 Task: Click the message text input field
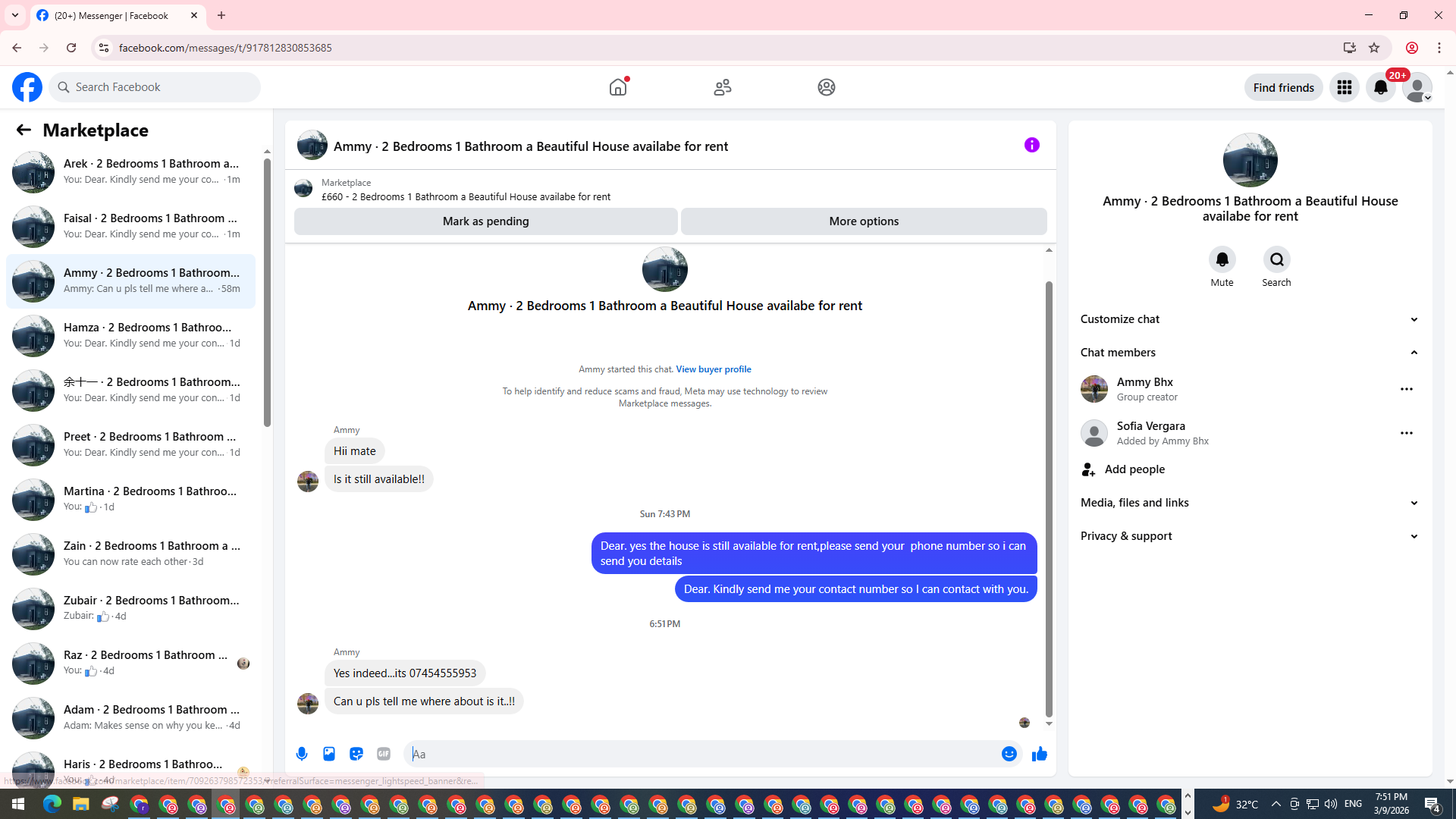(701, 754)
